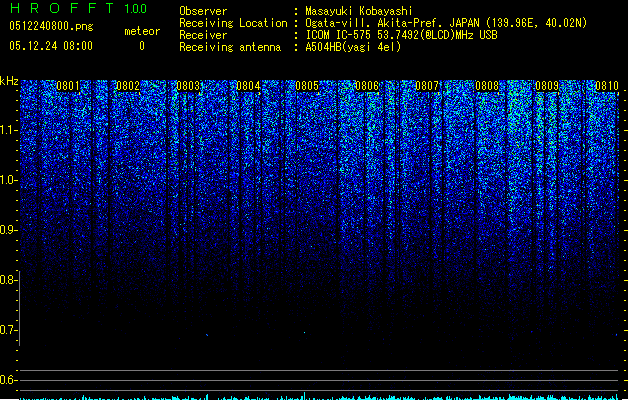
Task: Click the Receiving antenna label
Action: 230,47
